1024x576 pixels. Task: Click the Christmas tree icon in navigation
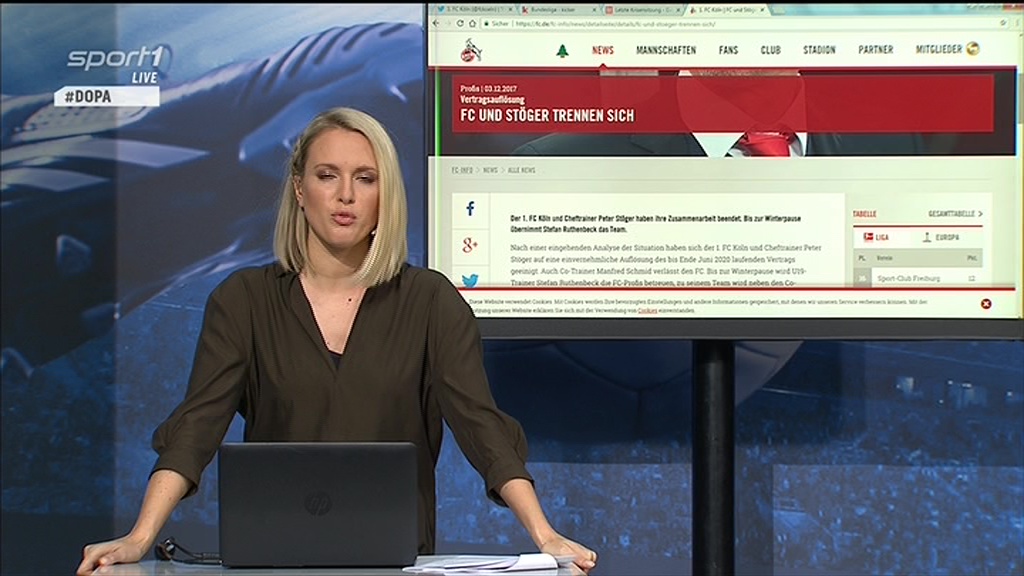(562, 50)
